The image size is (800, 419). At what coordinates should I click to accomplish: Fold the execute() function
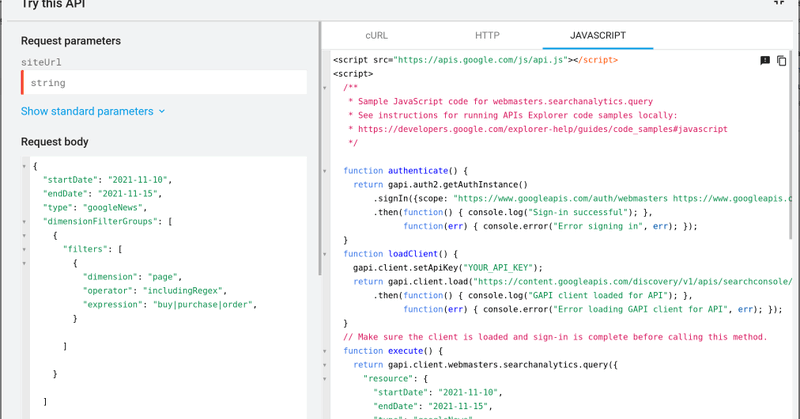click(324, 351)
